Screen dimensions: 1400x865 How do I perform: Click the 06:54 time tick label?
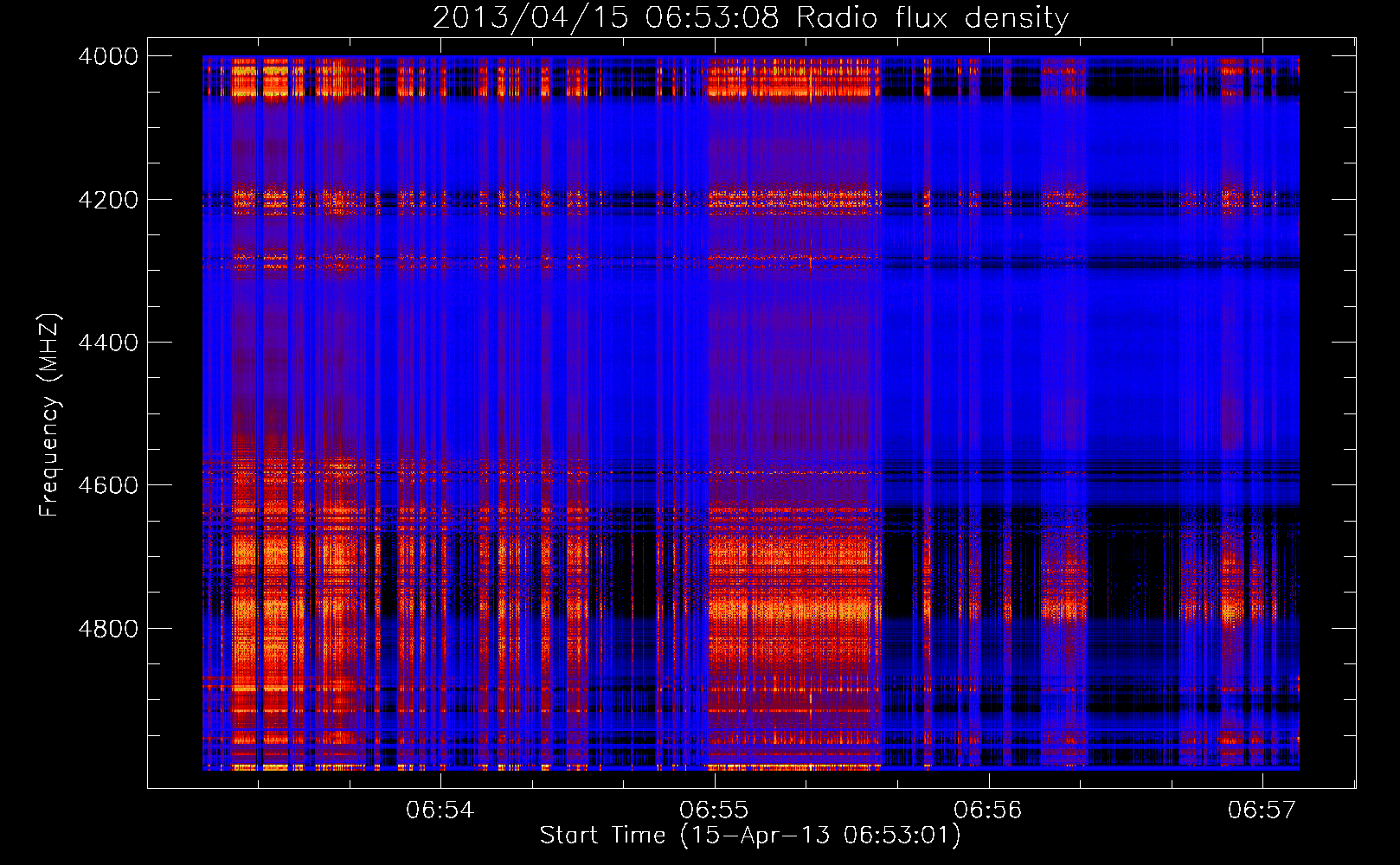pyautogui.click(x=440, y=810)
